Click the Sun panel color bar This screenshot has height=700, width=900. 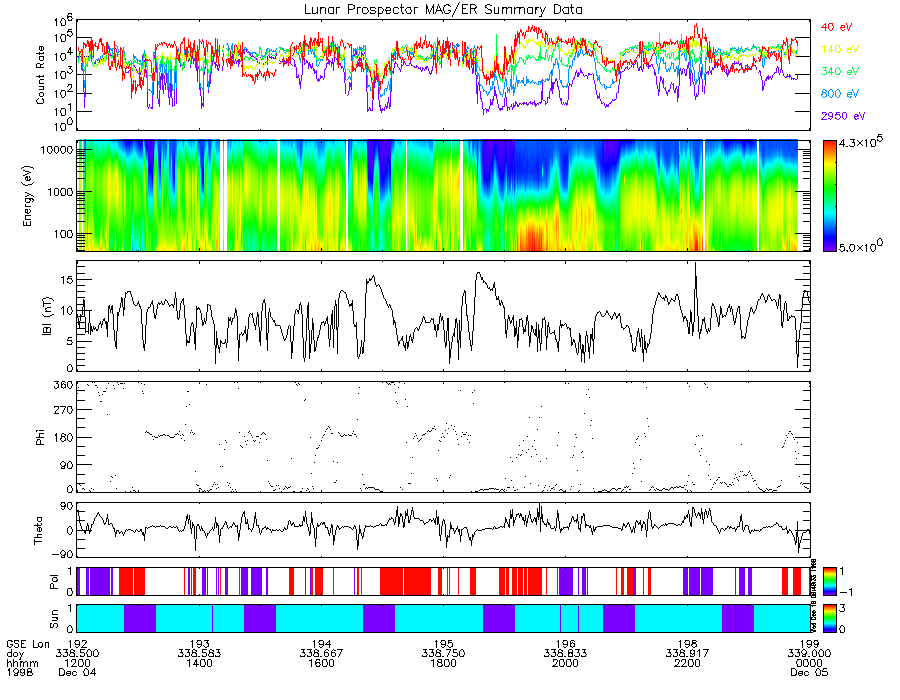click(830, 619)
